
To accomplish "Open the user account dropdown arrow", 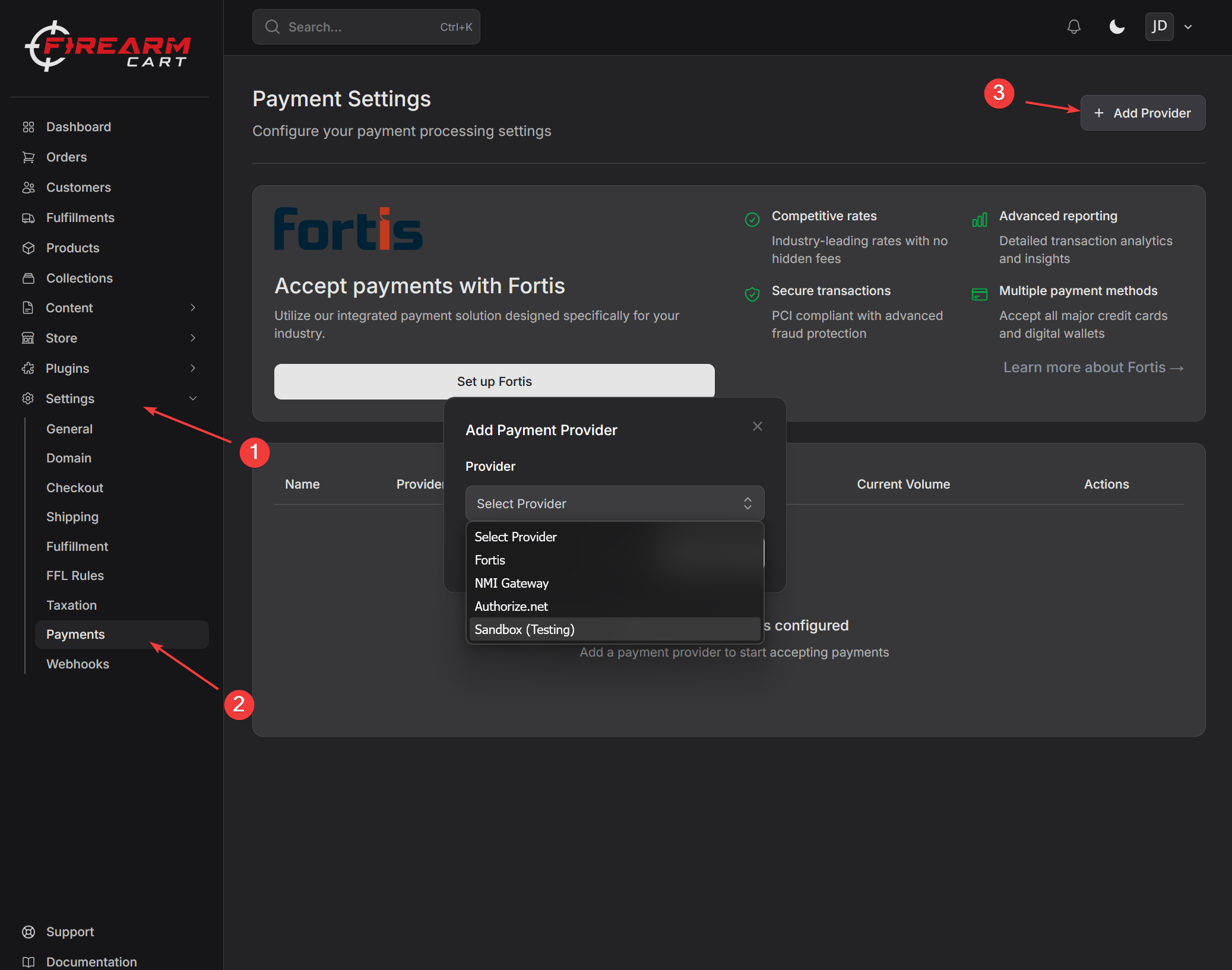I will click(x=1188, y=27).
